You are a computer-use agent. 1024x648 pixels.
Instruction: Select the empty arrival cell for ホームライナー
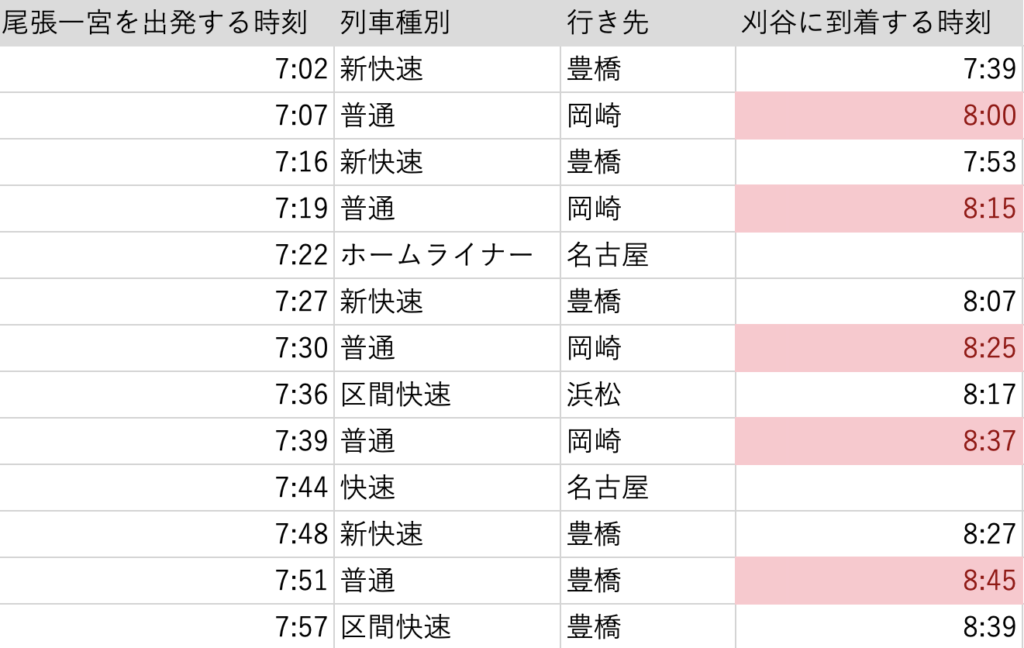coord(879,255)
